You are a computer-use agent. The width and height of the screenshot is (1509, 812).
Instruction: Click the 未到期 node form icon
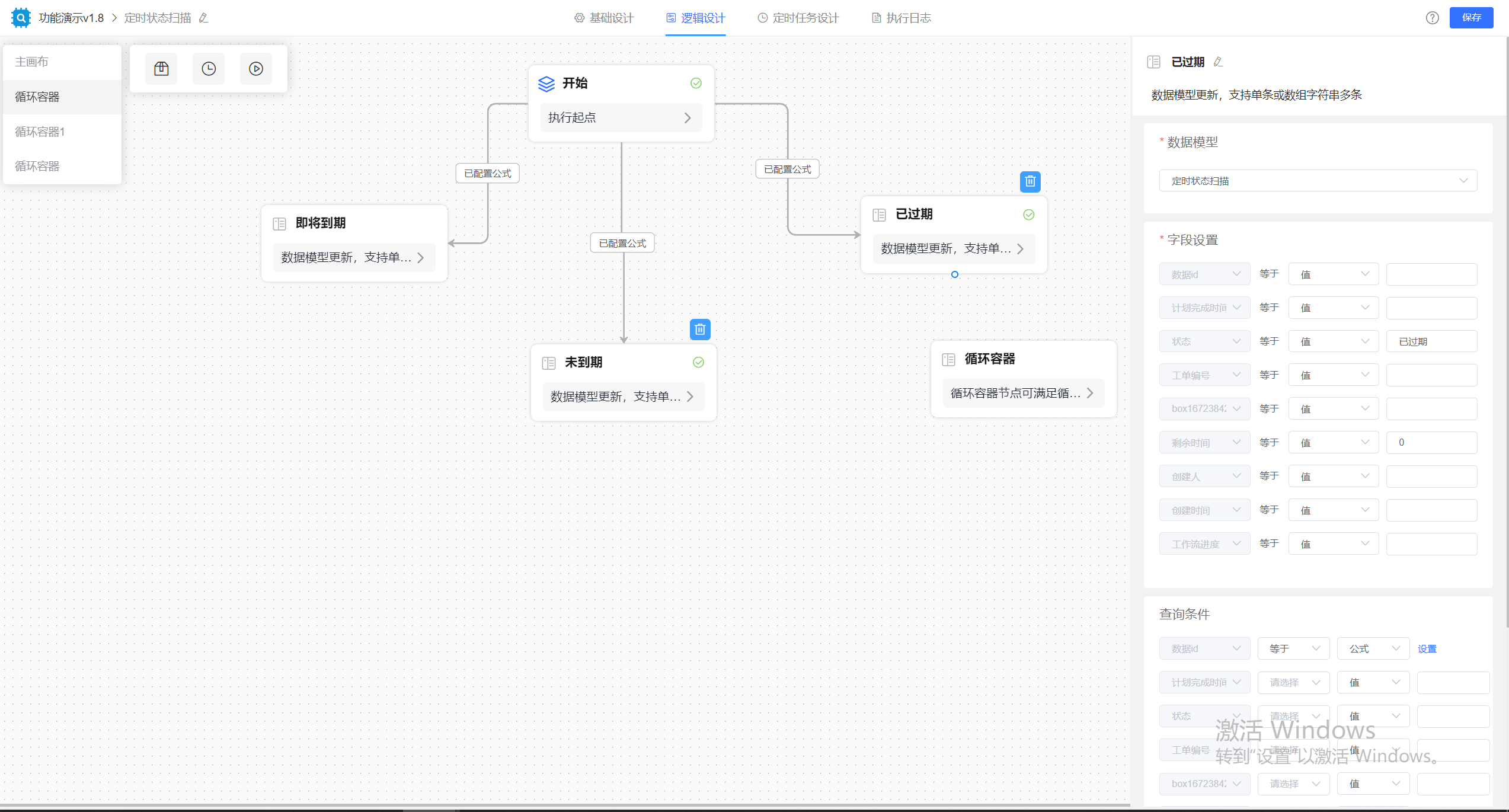549,363
